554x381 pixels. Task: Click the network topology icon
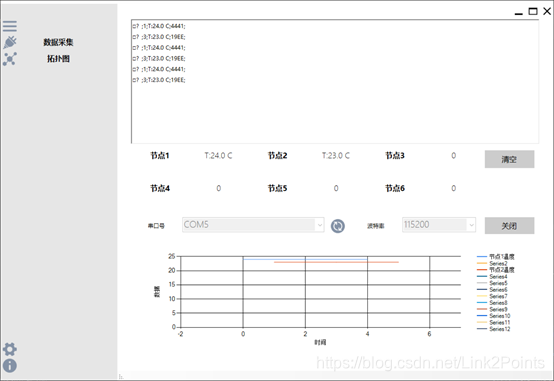[10, 59]
